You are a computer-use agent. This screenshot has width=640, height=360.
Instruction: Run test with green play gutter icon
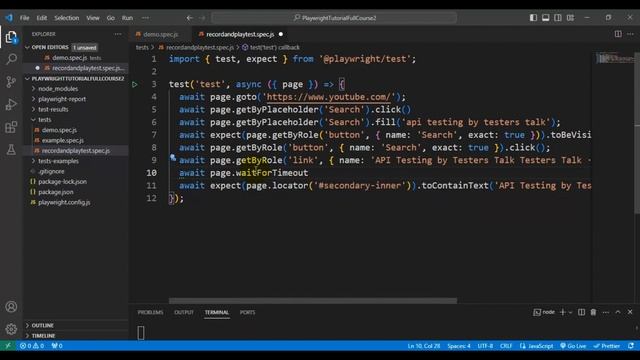pyautogui.click(x=135, y=84)
